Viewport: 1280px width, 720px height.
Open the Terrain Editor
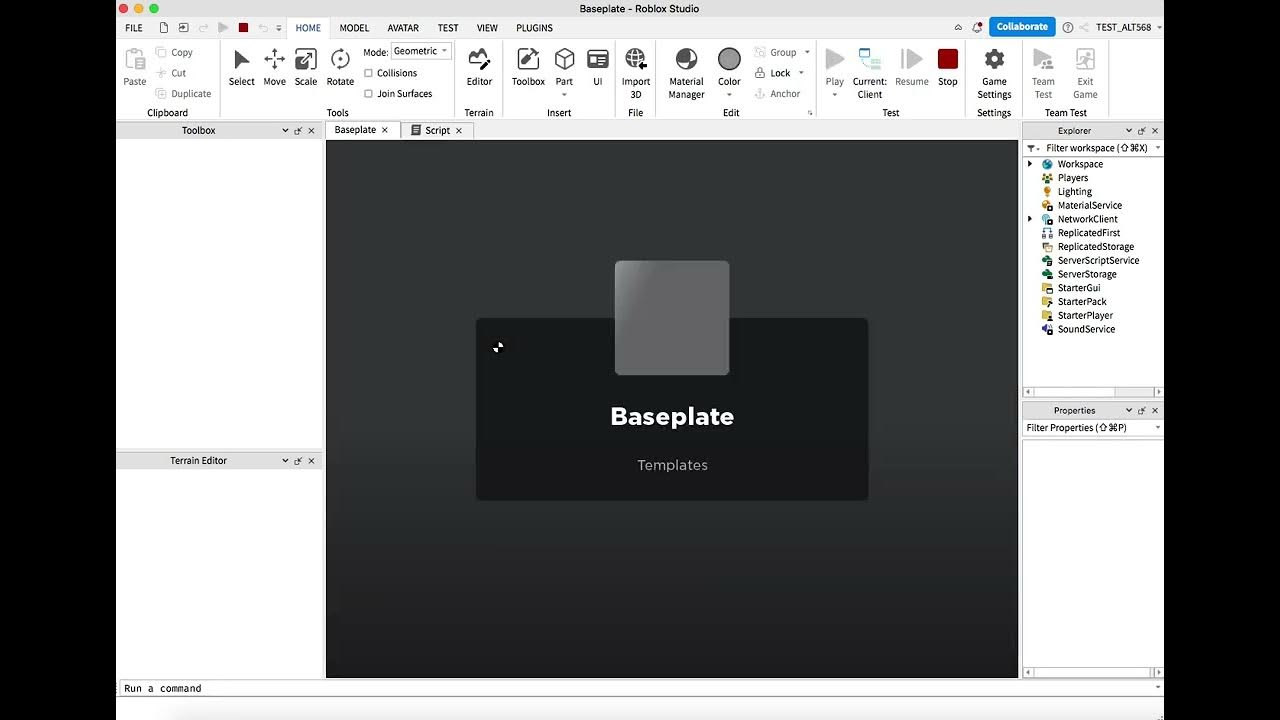click(x=479, y=68)
